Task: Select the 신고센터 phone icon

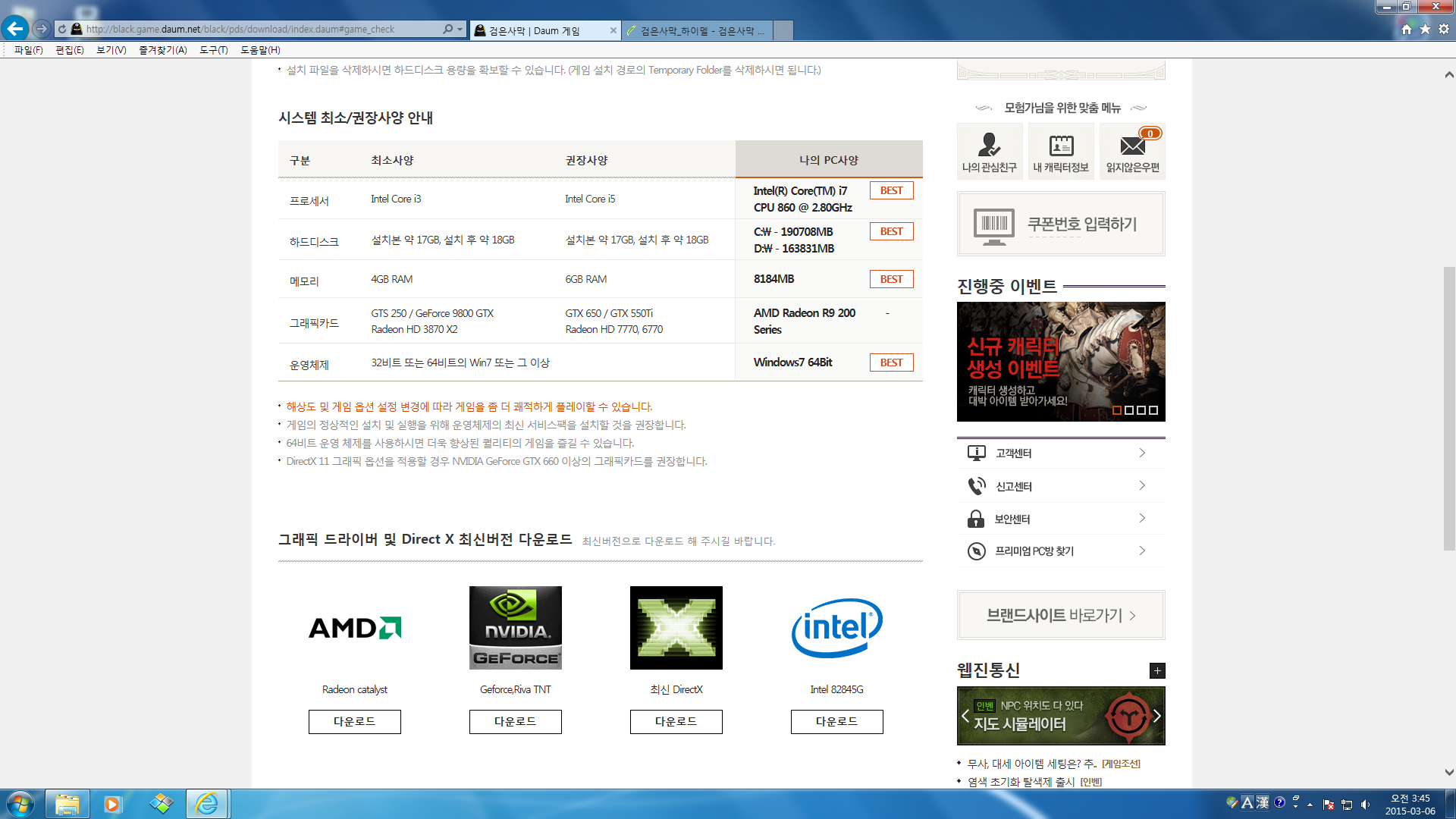Action: pyautogui.click(x=977, y=485)
